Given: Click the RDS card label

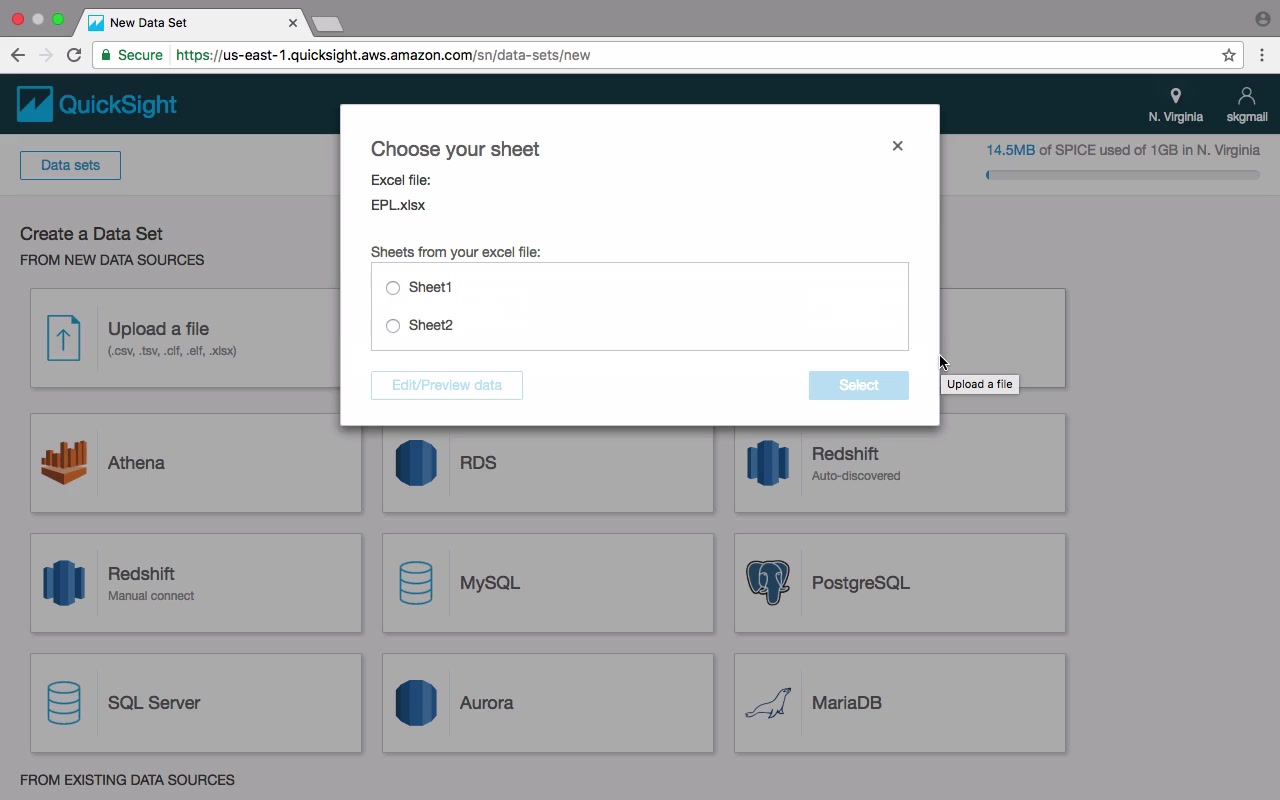Looking at the screenshot, I should [x=478, y=463].
